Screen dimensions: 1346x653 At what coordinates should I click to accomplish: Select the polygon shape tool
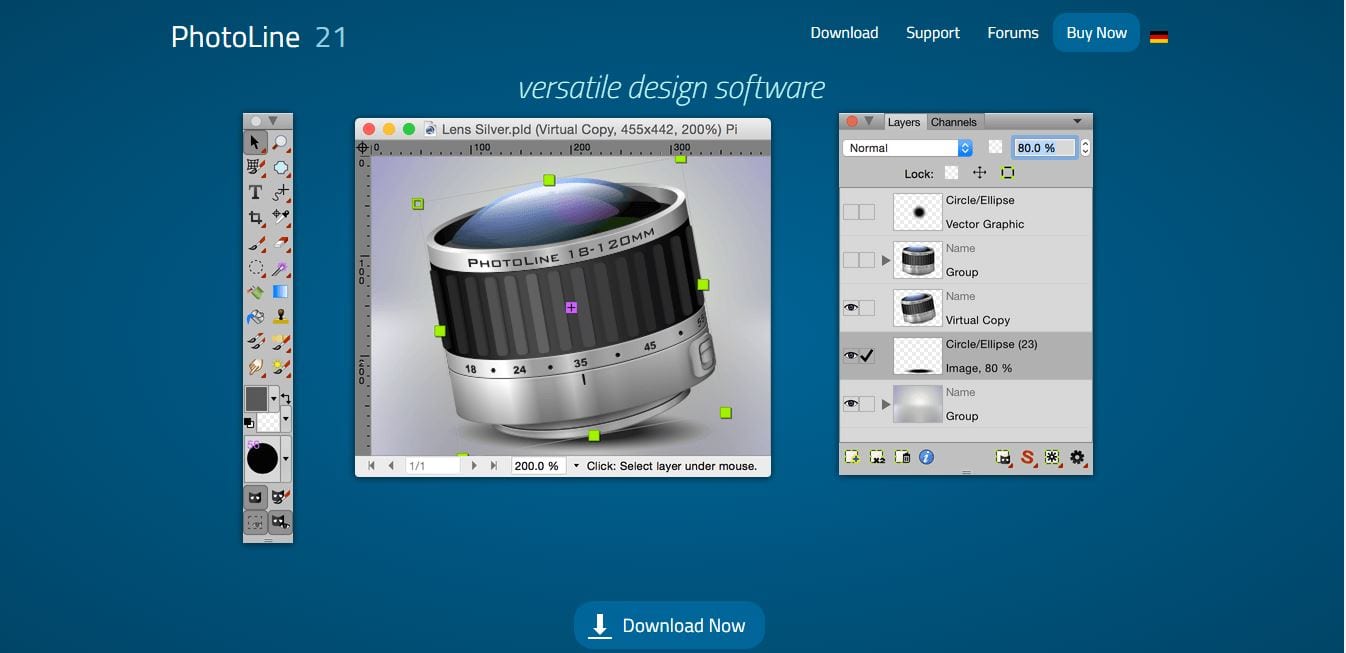pyautogui.click(x=281, y=167)
